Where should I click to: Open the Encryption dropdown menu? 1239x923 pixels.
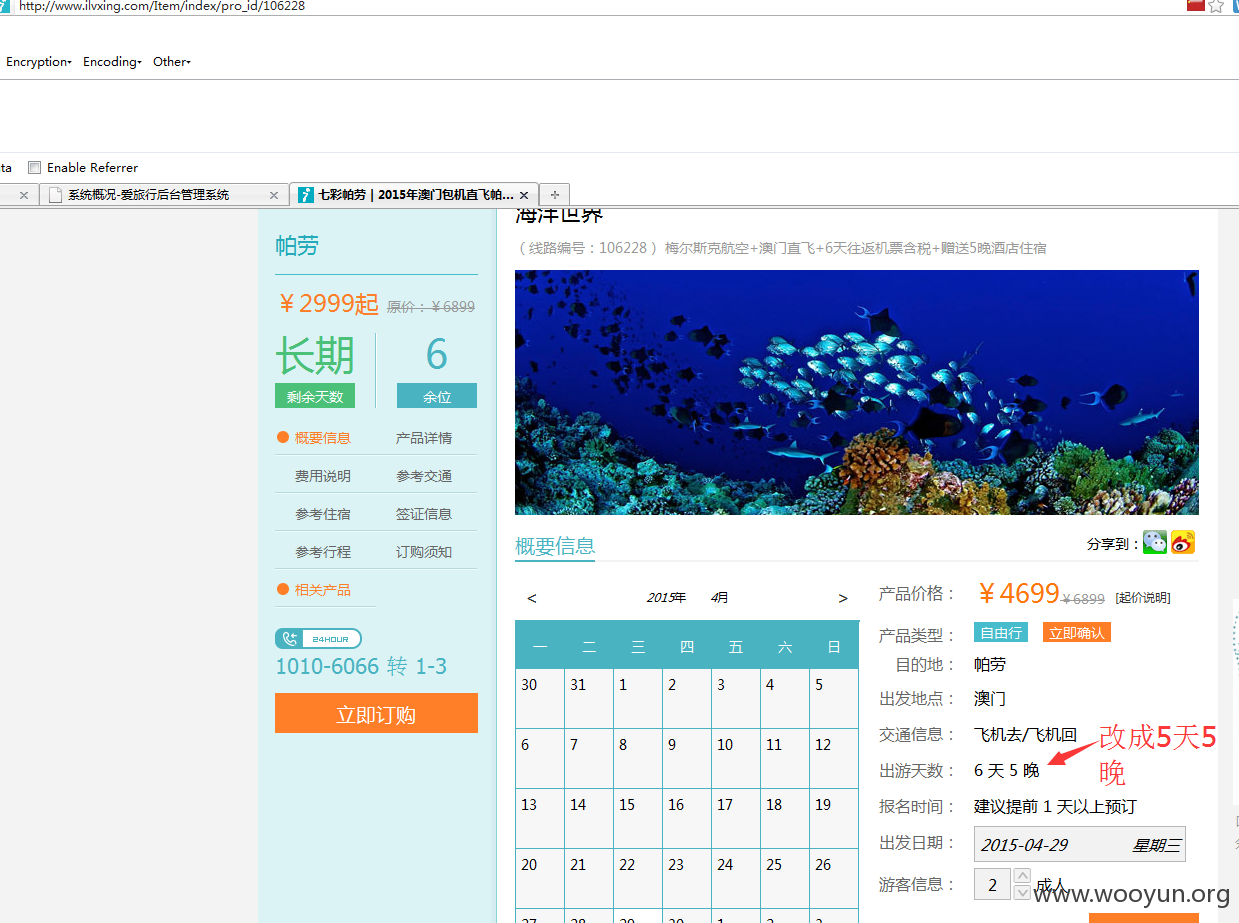tap(38, 62)
